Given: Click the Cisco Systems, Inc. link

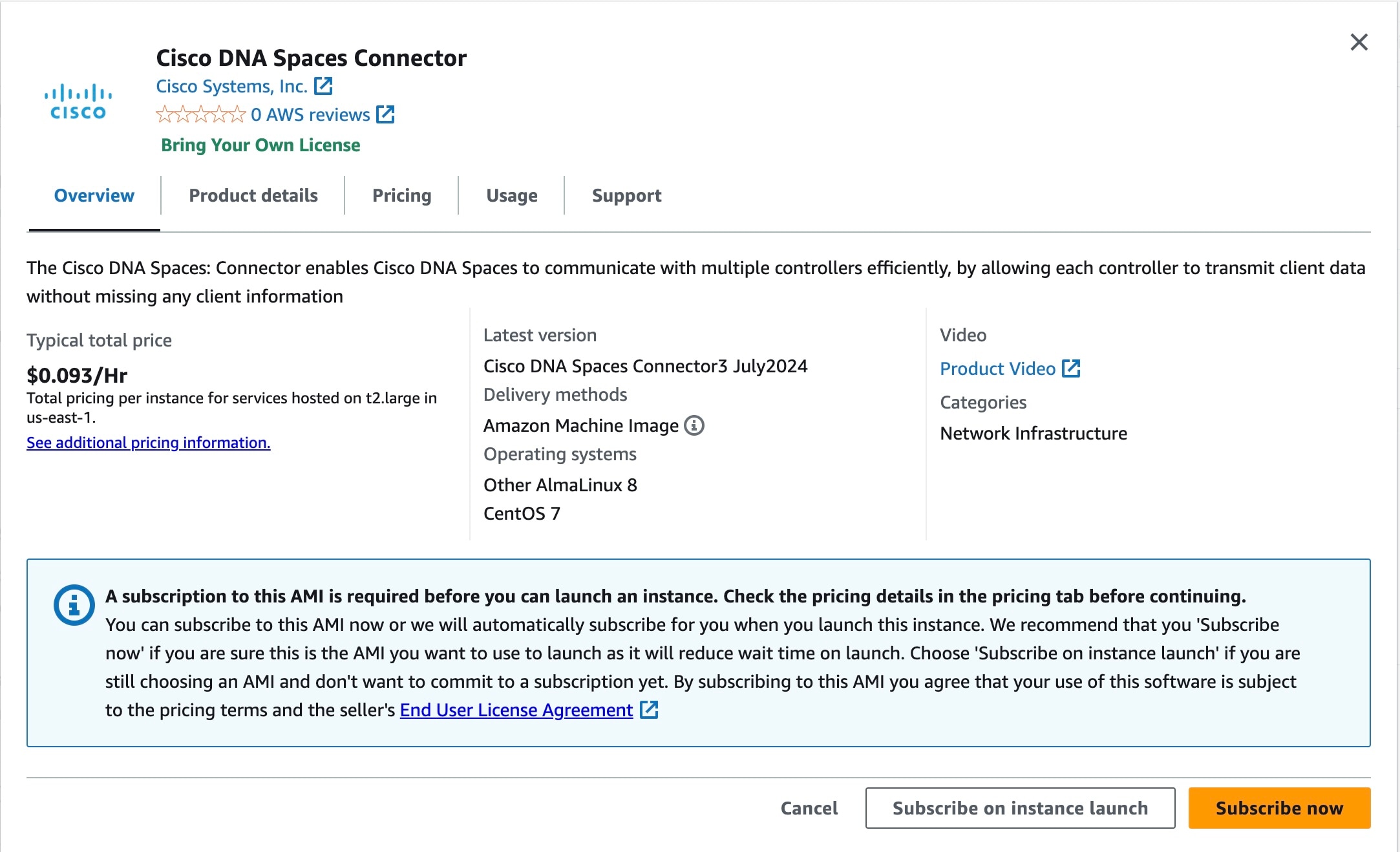Looking at the screenshot, I should point(231,85).
